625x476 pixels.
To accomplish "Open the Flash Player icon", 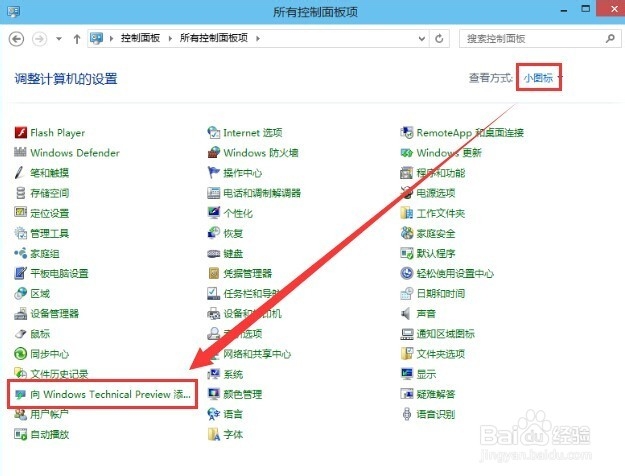I will pos(20,132).
